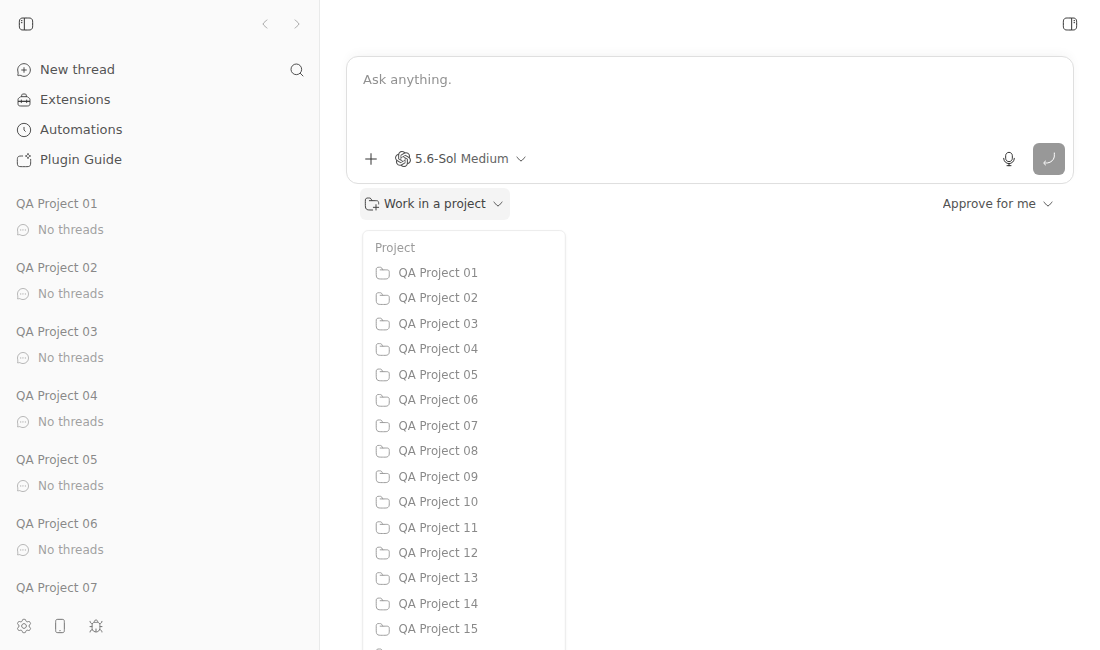Image resolution: width=1100 pixels, height=650 pixels.
Task: Open settings with the gear icon
Action: point(24,626)
